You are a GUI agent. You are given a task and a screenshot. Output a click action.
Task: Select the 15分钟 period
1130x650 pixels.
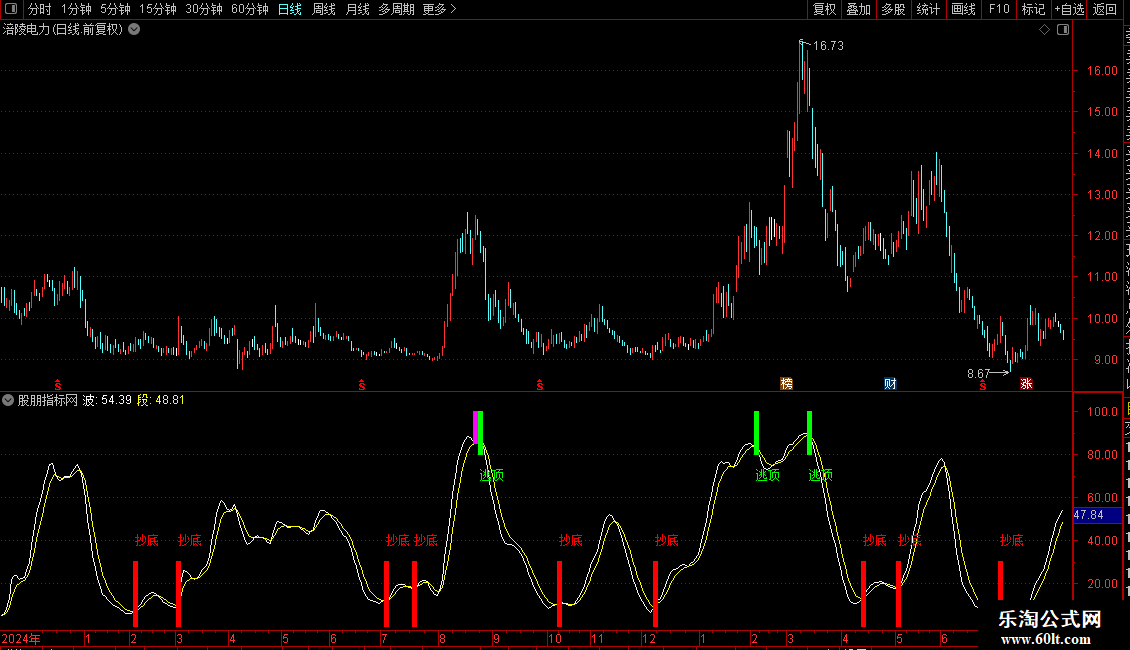[x=158, y=9]
